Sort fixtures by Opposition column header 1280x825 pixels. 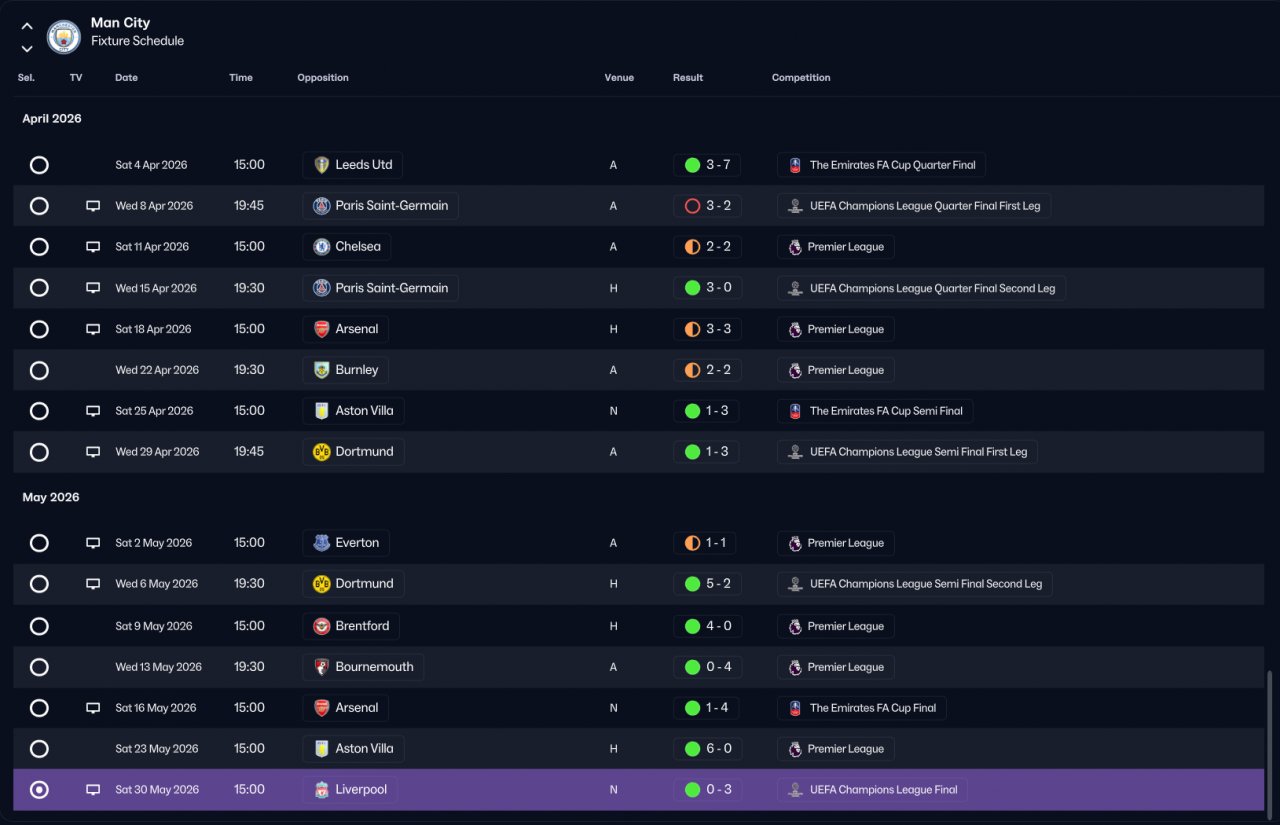coord(323,78)
